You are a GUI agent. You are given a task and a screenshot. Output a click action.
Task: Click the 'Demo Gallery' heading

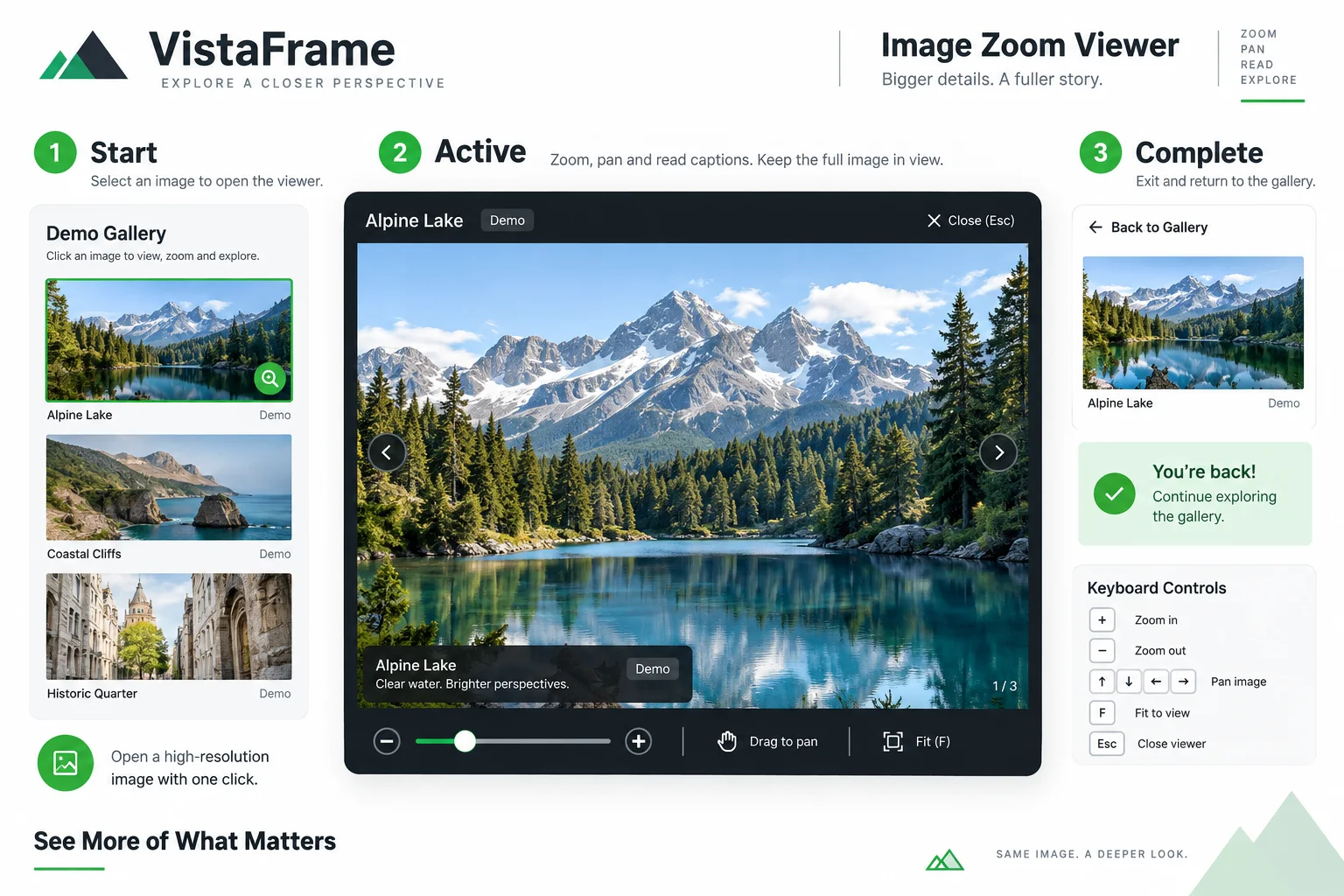(106, 234)
